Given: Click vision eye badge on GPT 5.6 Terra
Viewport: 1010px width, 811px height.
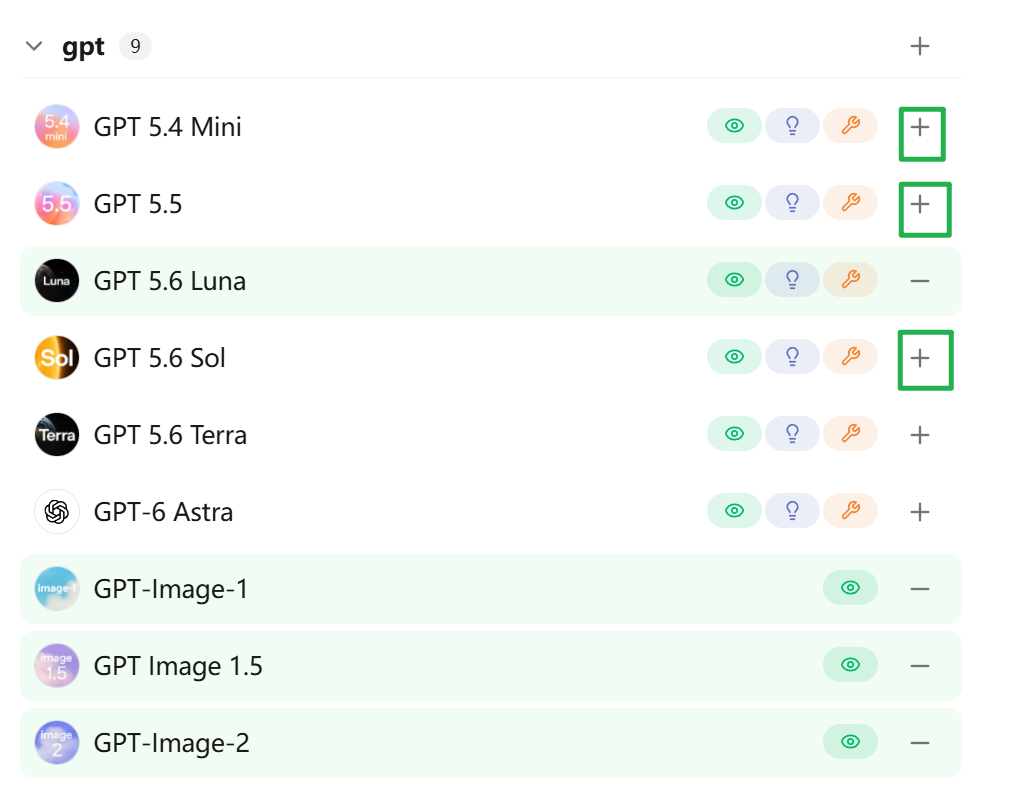Looking at the screenshot, I should (734, 434).
